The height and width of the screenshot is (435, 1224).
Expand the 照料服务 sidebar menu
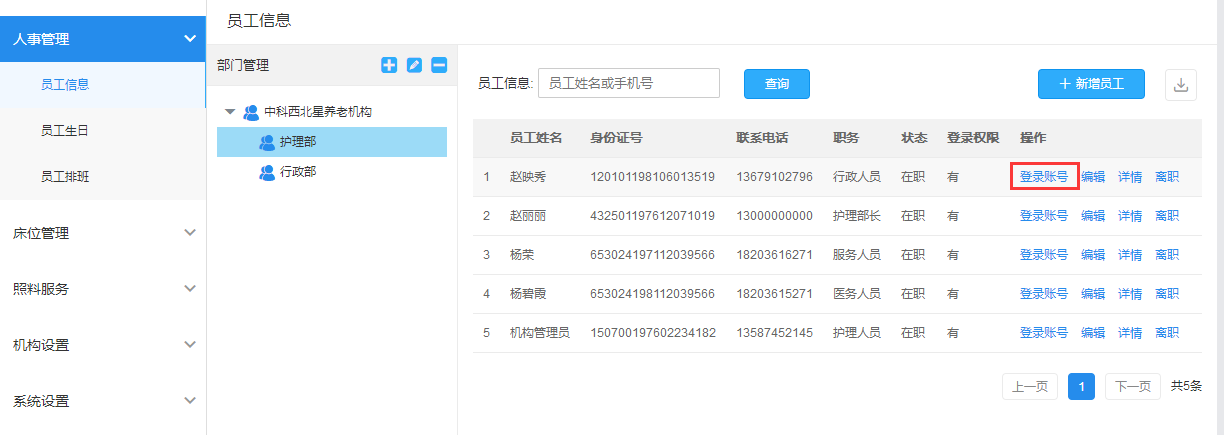tap(190, 289)
